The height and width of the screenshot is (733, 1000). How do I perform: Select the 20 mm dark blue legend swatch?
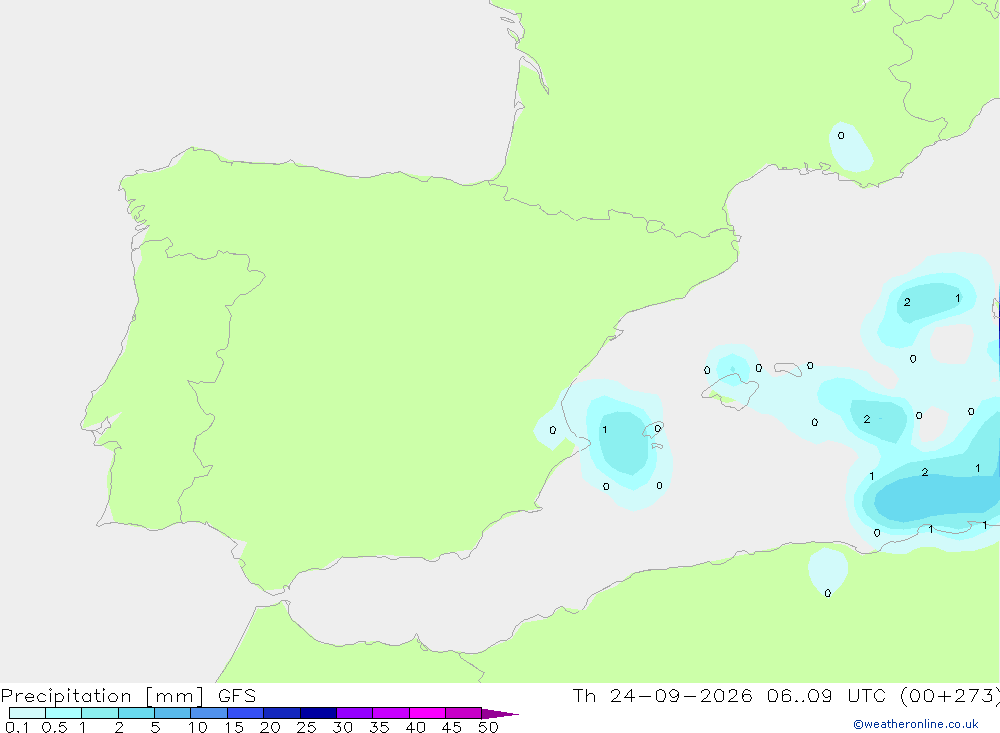(281, 713)
